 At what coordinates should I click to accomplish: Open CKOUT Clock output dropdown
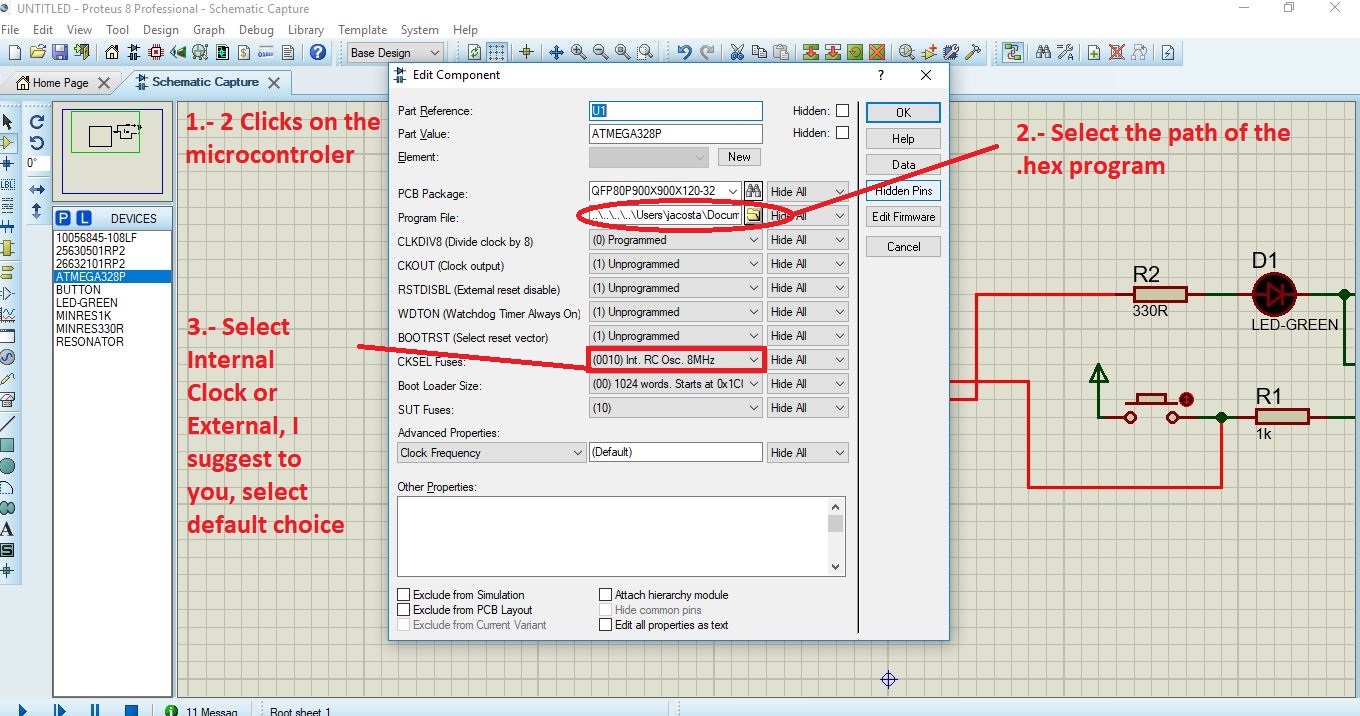[676, 264]
